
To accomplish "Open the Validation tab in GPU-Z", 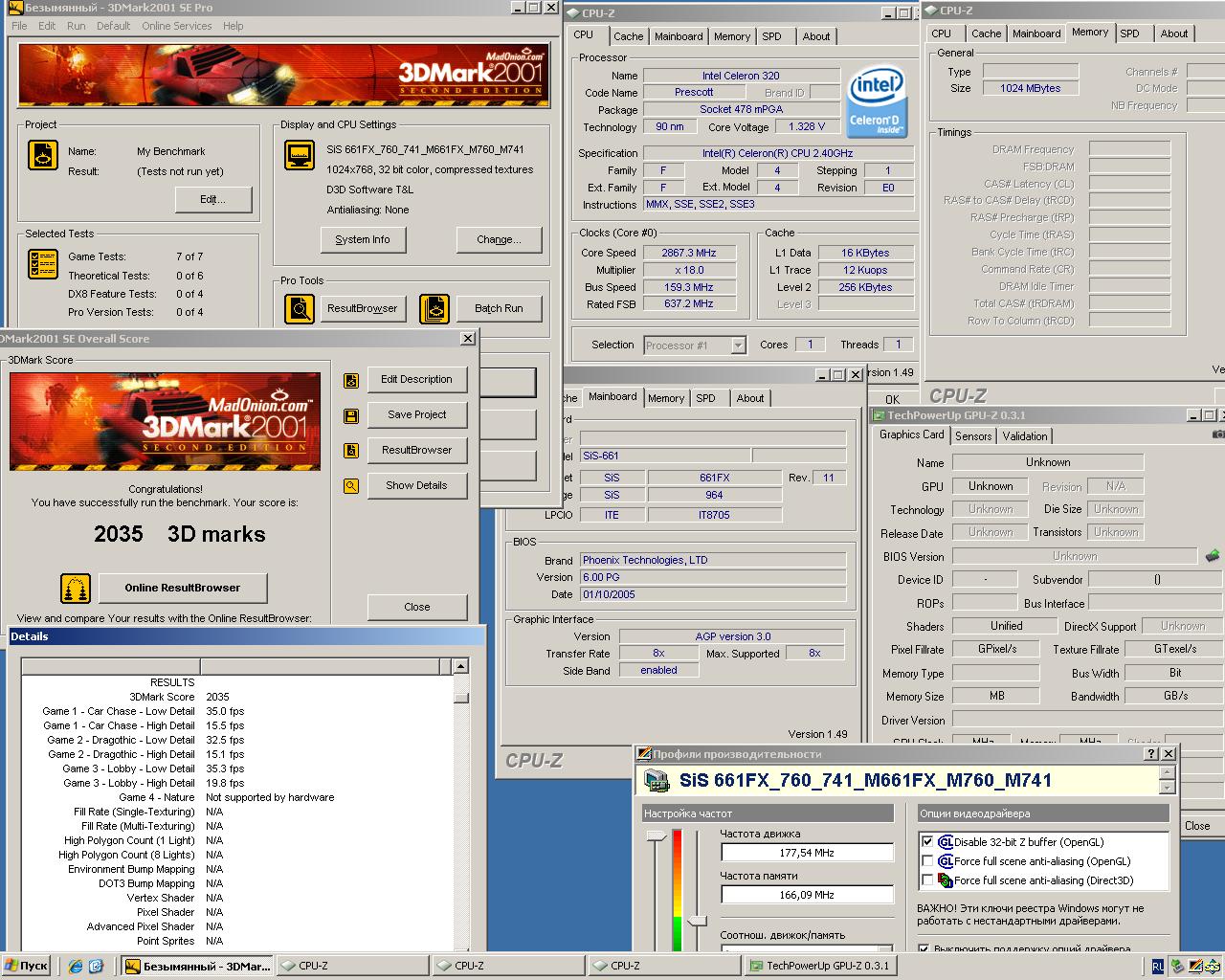I will click(1025, 436).
